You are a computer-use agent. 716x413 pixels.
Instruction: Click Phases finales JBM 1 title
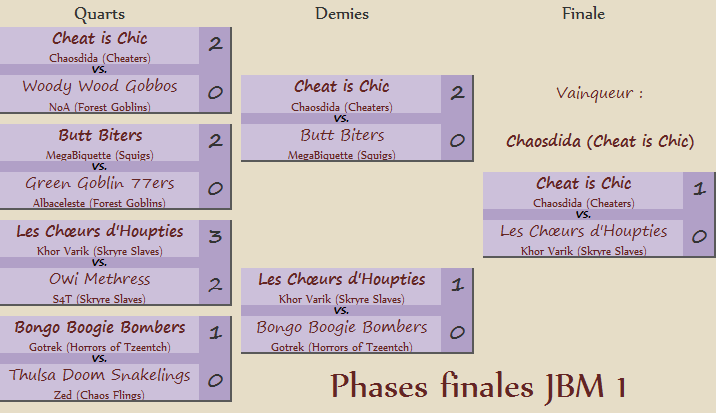478,387
